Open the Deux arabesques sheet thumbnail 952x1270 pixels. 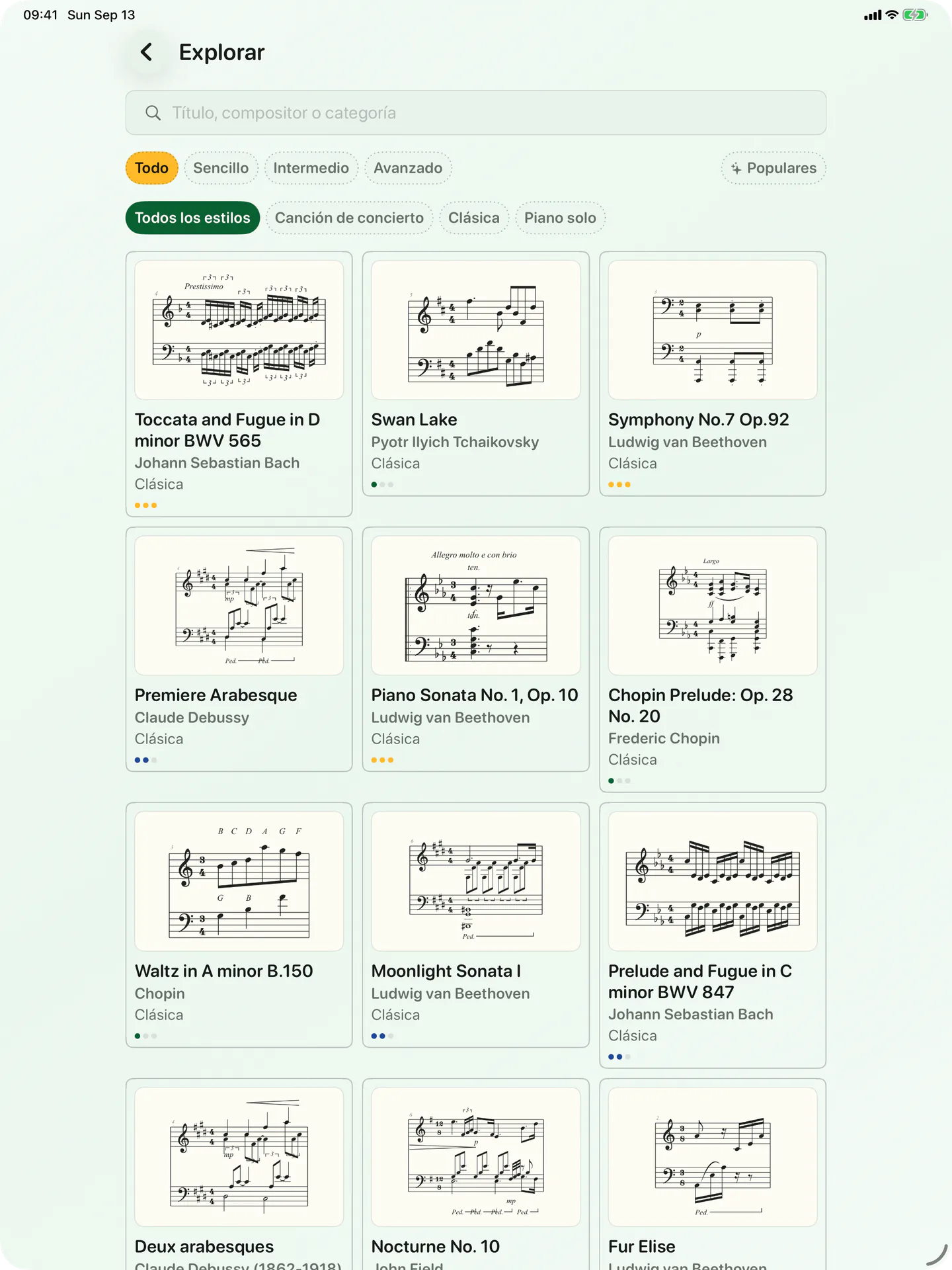point(239,1157)
